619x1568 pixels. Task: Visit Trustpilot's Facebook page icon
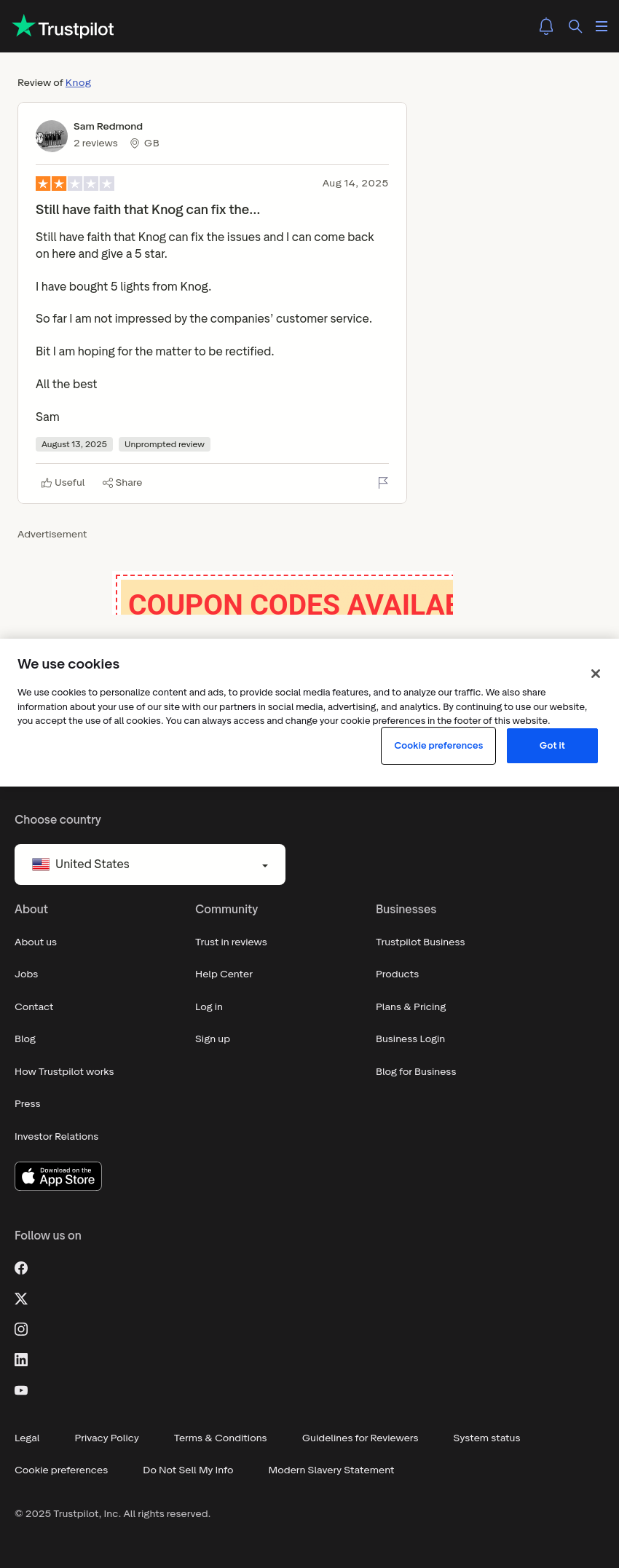coord(21,1268)
